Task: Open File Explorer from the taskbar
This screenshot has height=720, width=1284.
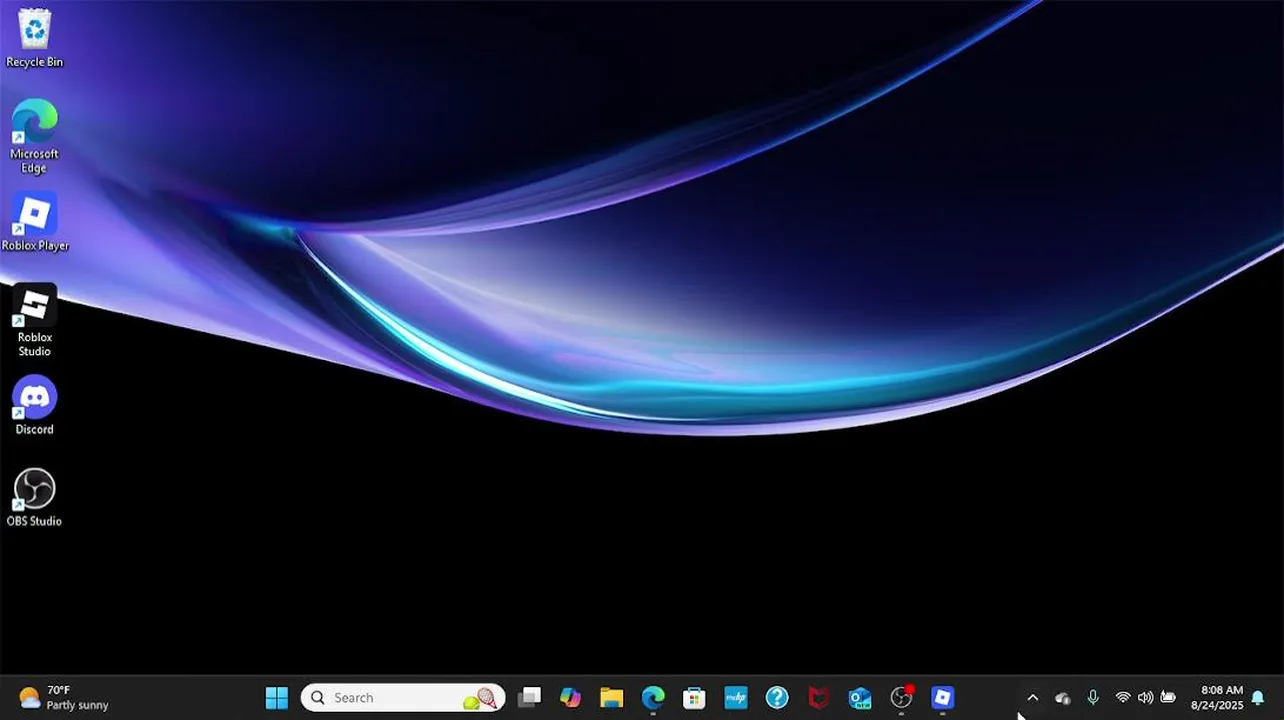Action: (611, 698)
